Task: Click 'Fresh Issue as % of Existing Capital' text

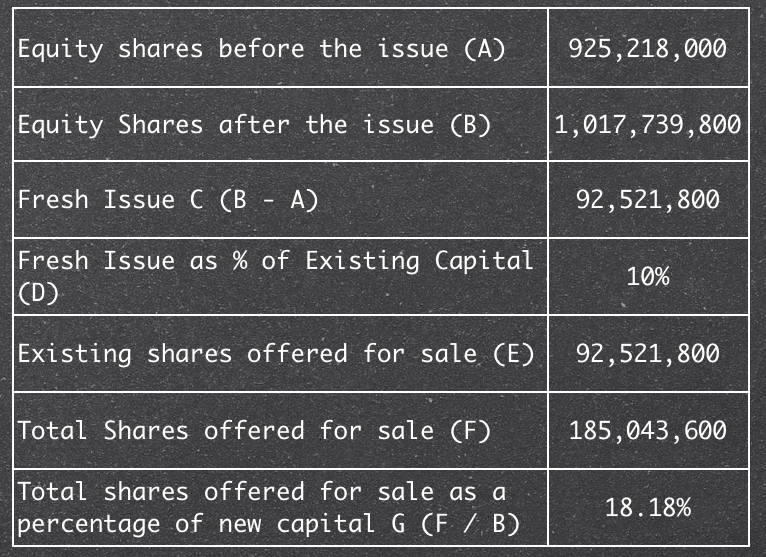Action: click(x=275, y=261)
